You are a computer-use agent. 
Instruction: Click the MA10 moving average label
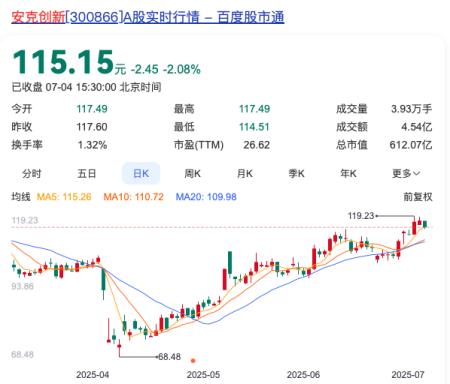click(x=134, y=197)
